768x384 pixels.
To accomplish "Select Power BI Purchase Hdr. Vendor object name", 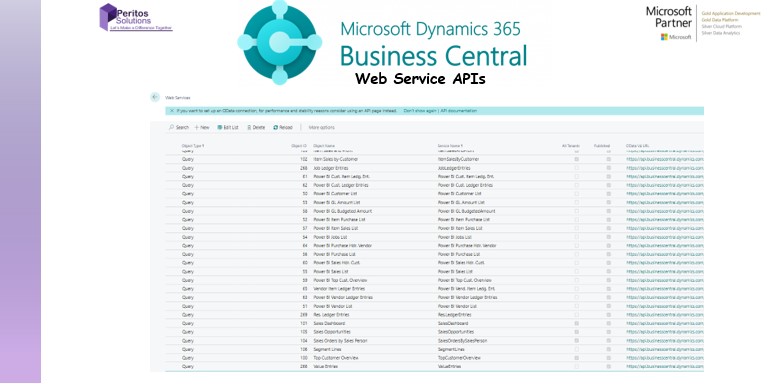I will click(342, 245).
